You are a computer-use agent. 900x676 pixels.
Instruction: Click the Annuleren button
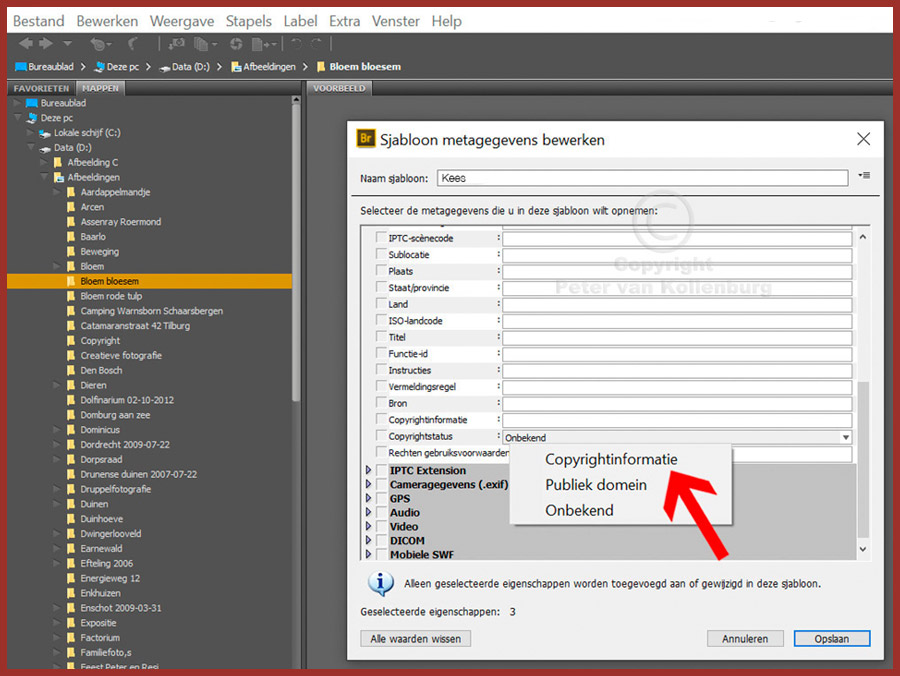[745, 639]
